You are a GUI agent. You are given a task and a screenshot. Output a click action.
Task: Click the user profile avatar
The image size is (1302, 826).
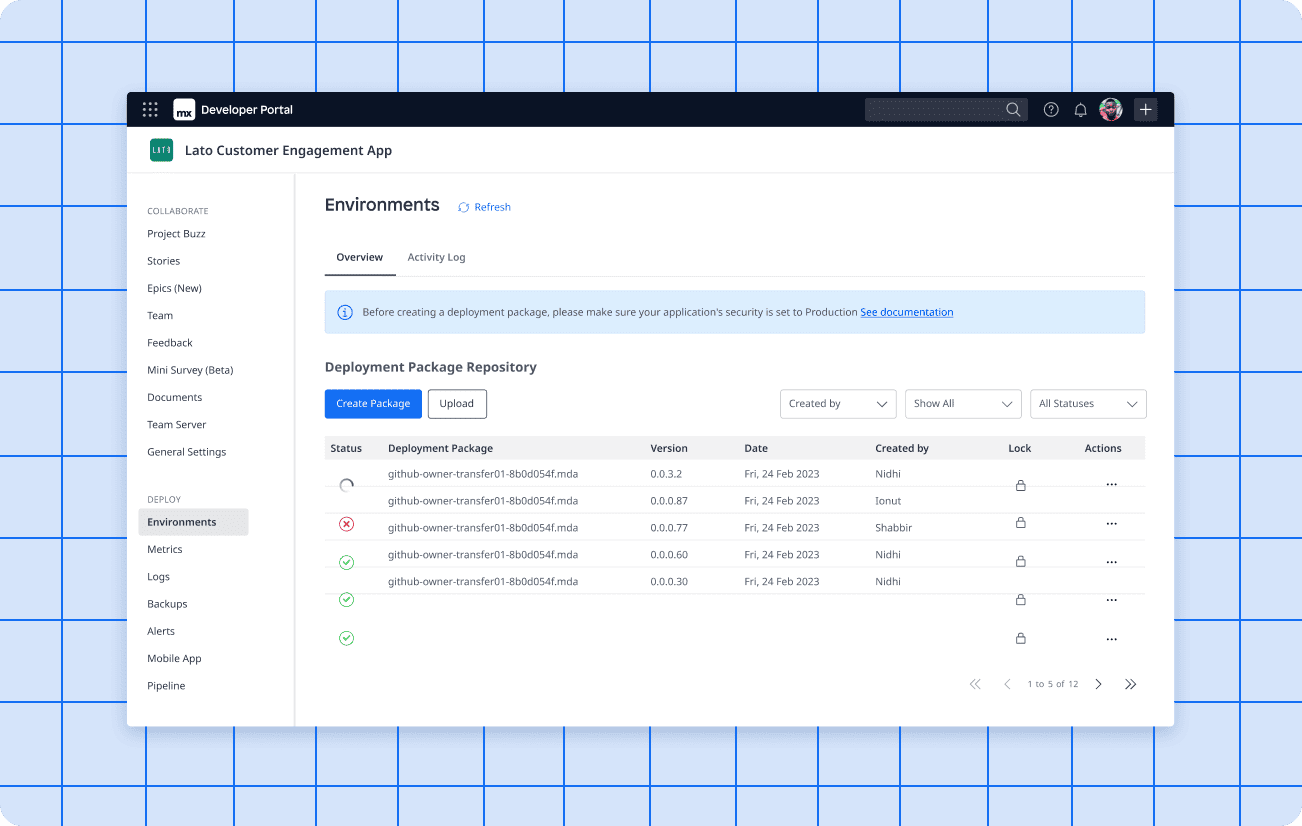coord(1111,110)
